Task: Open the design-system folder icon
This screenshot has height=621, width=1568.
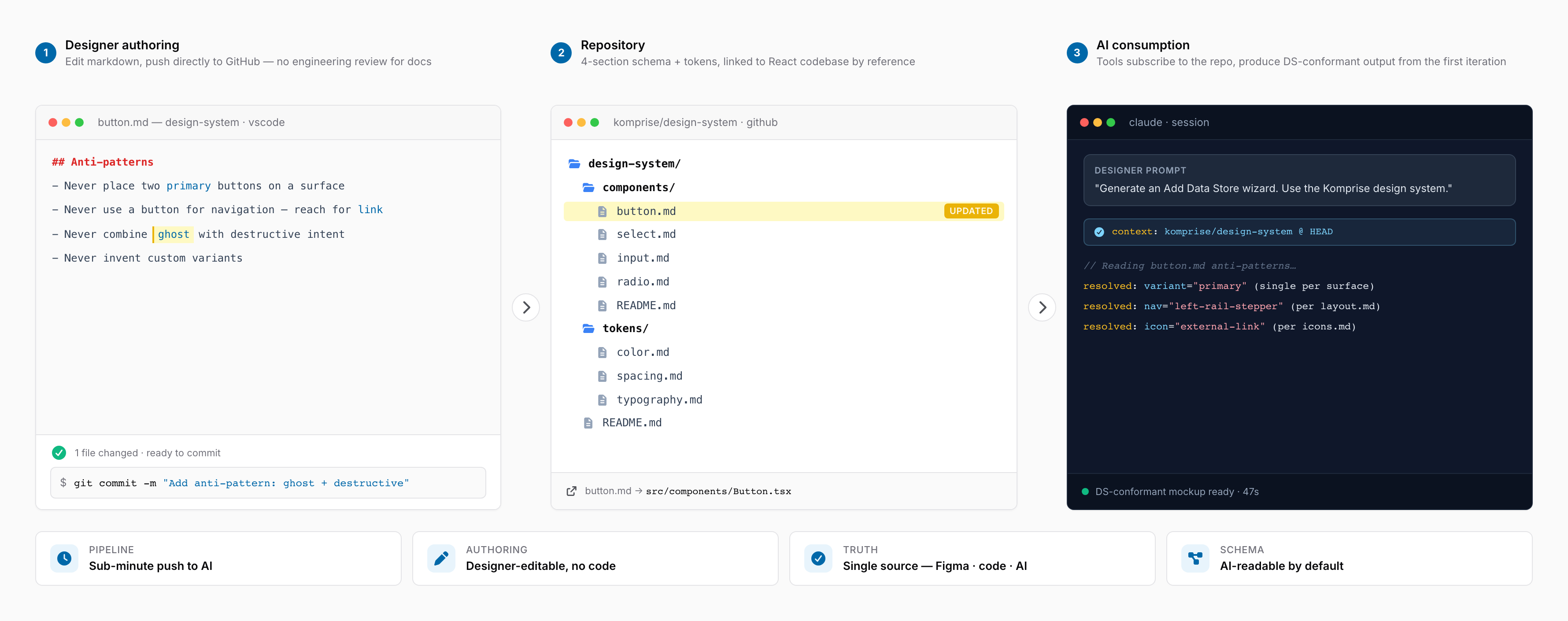Action: [x=574, y=164]
